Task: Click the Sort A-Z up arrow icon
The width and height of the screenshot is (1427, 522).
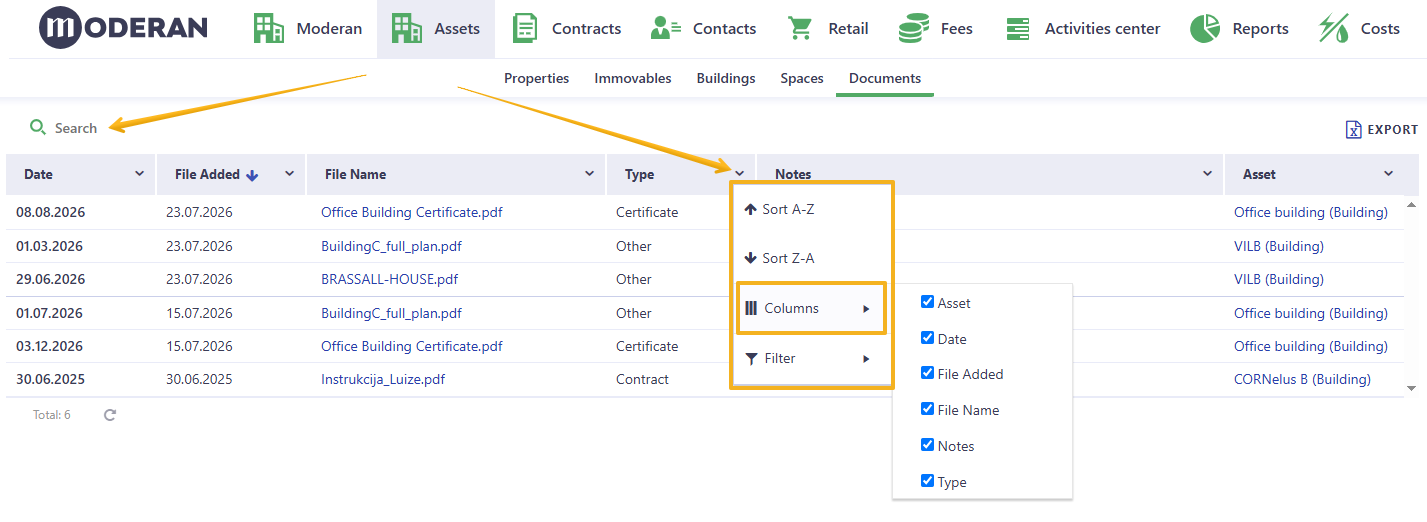Action: coord(750,210)
